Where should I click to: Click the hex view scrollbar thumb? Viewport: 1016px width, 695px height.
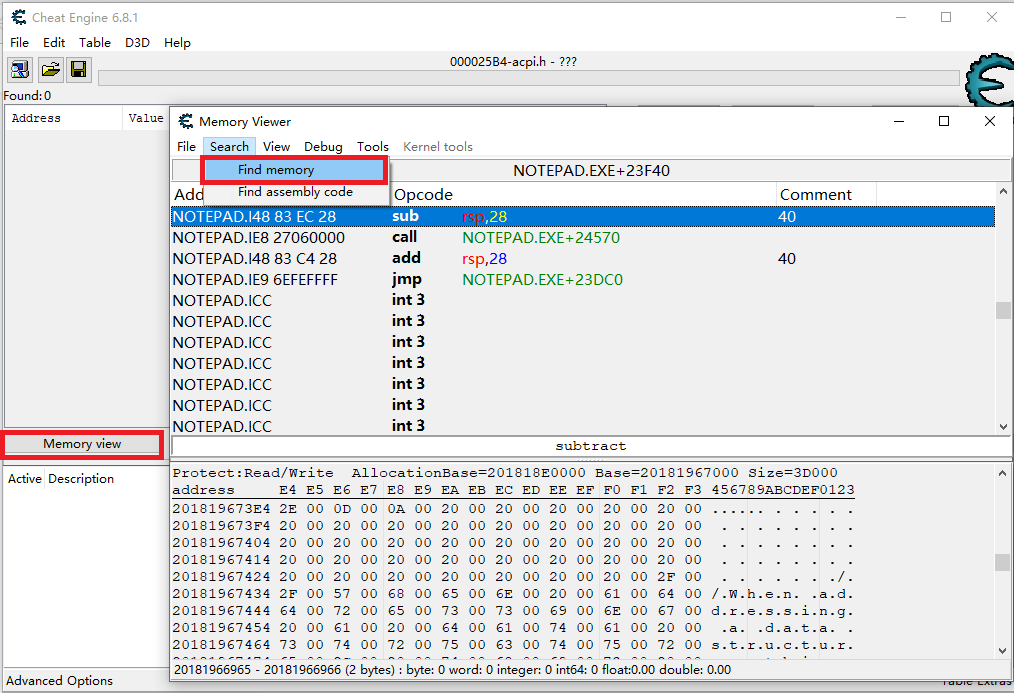click(x=1003, y=562)
